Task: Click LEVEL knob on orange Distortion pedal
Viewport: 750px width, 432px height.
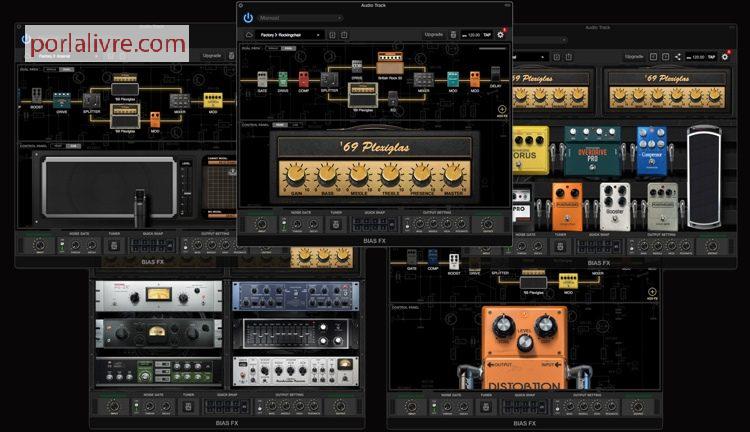Action: (525, 343)
